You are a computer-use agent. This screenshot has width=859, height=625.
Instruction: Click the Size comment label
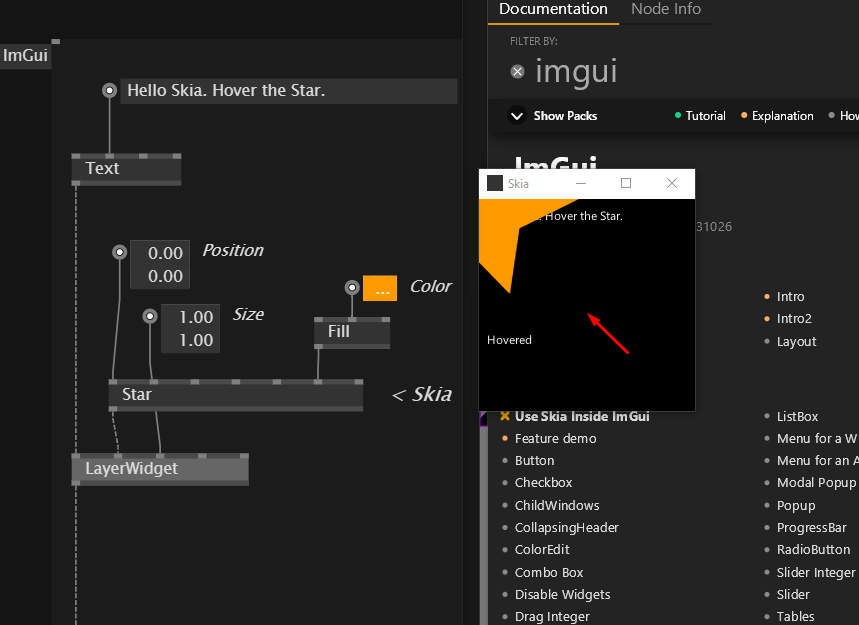[248, 314]
